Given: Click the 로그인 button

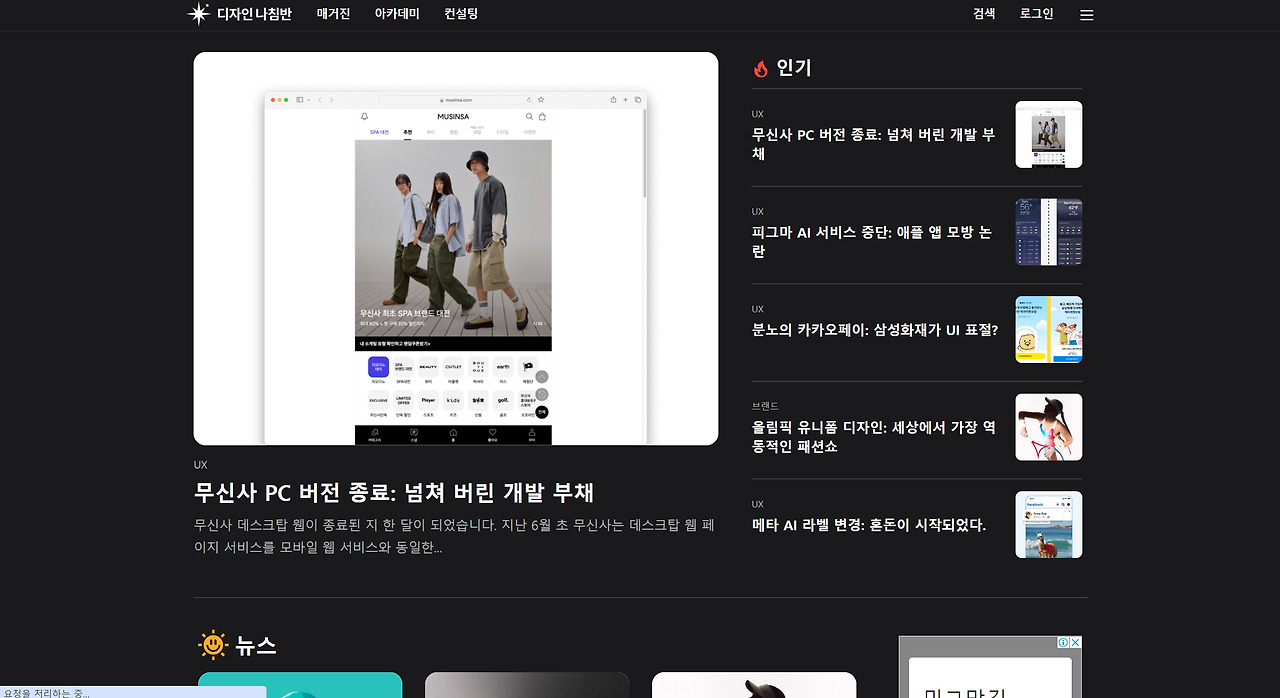Looking at the screenshot, I should tap(1037, 14).
